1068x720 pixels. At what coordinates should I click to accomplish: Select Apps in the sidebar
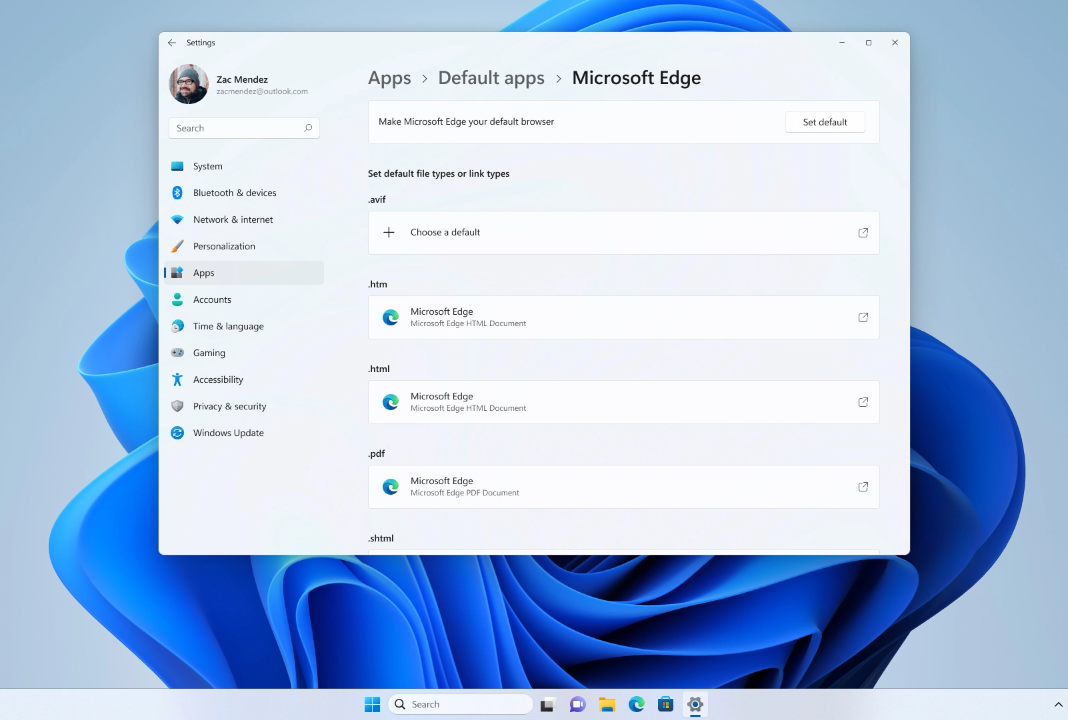click(244, 272)
